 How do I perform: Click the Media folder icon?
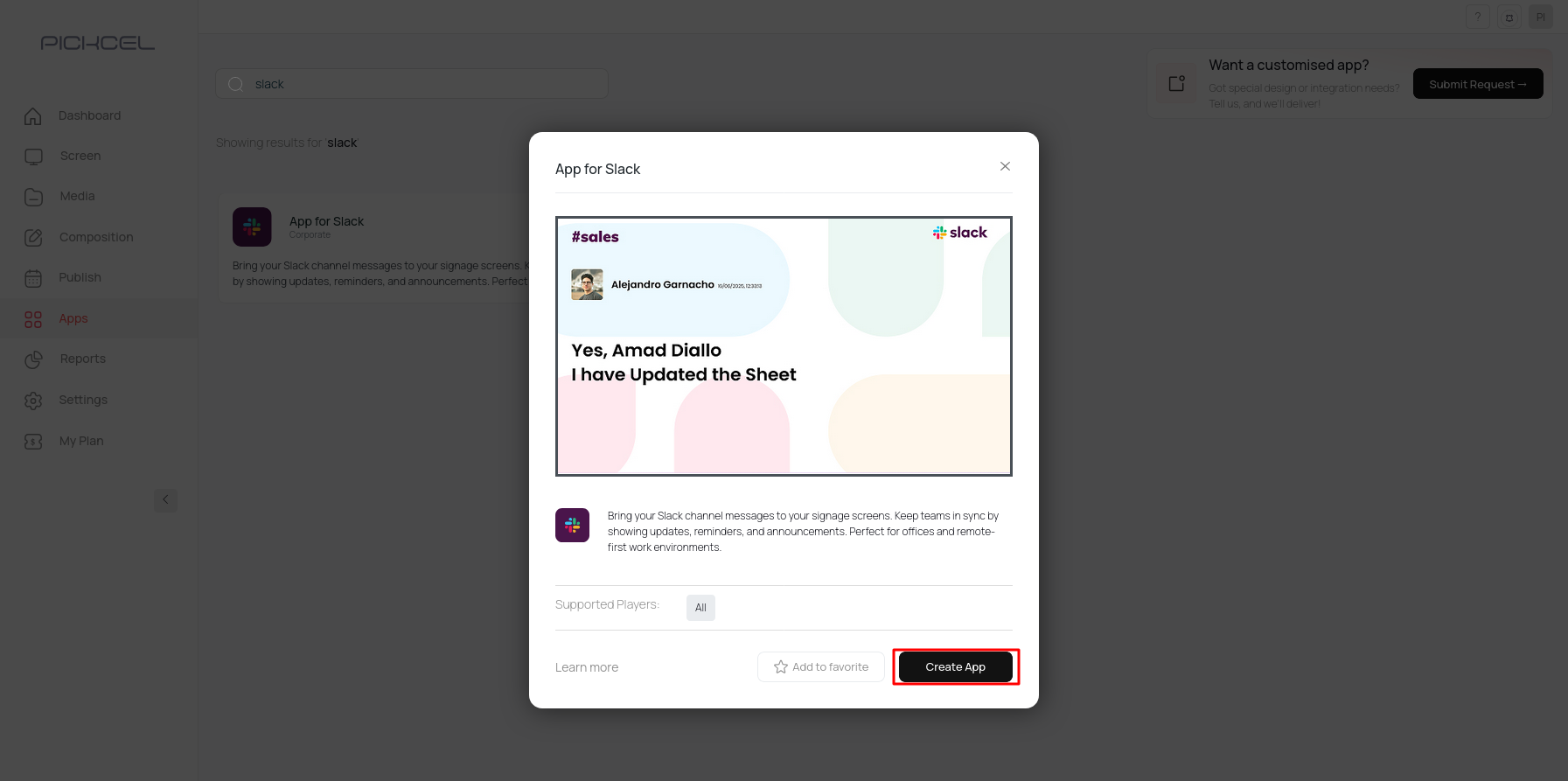33,197
